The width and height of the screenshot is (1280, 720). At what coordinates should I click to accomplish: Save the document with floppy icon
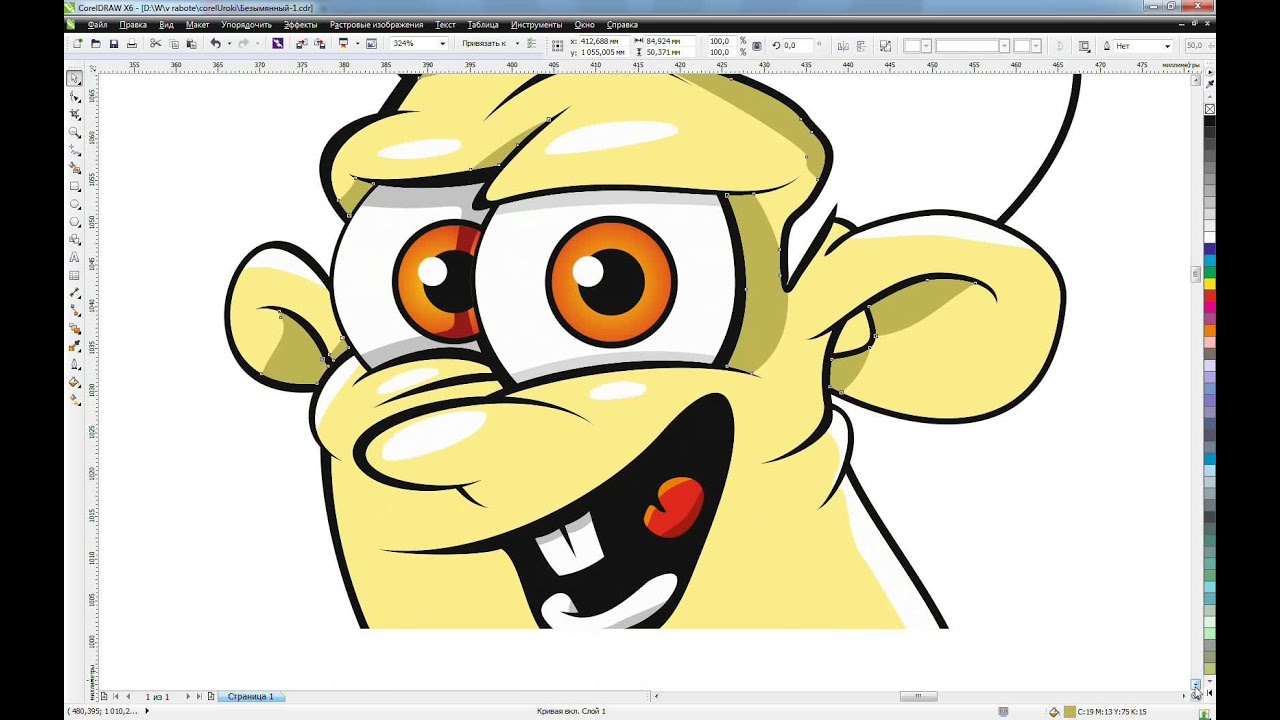113,44
